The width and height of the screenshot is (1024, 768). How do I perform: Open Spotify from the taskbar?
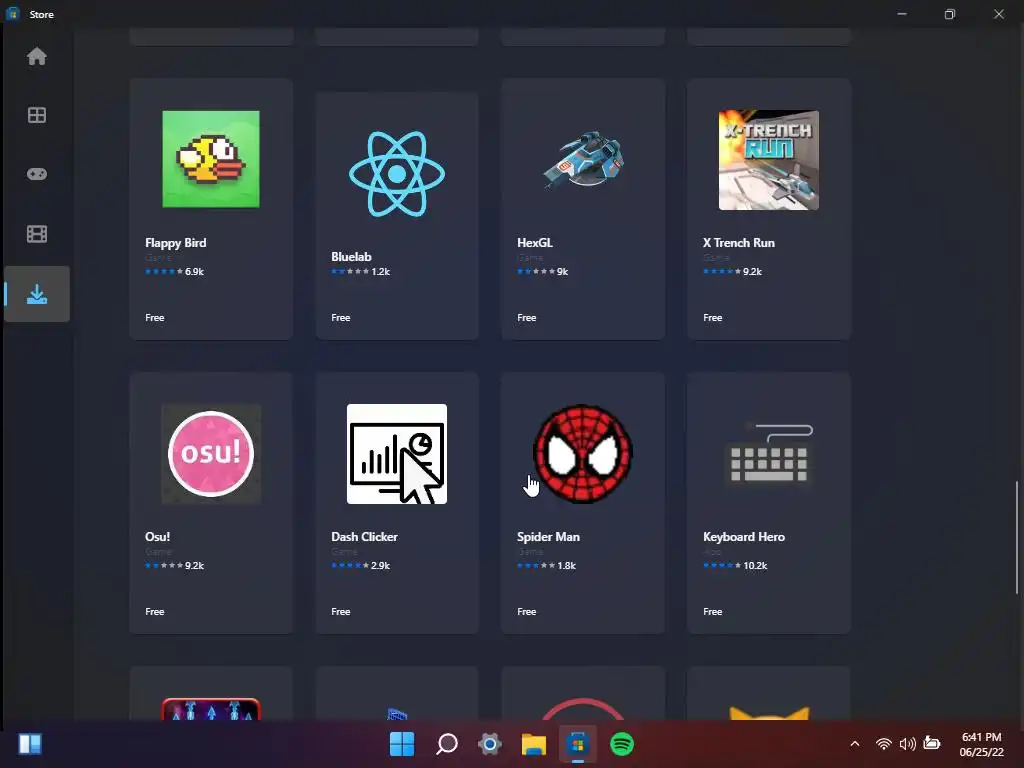tap(622, 744)
